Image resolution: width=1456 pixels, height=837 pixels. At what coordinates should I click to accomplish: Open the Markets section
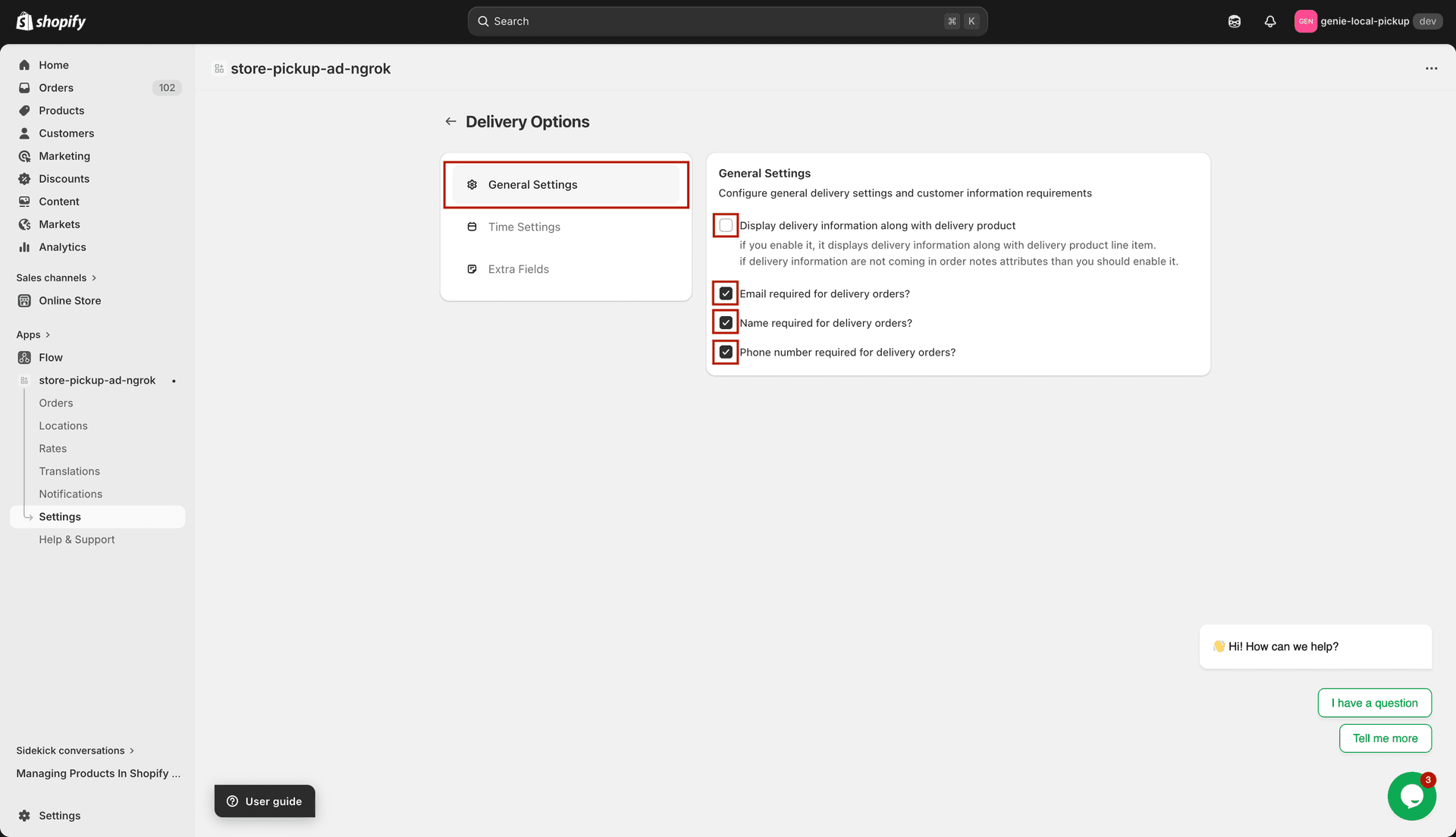click(x=60, y=224)
